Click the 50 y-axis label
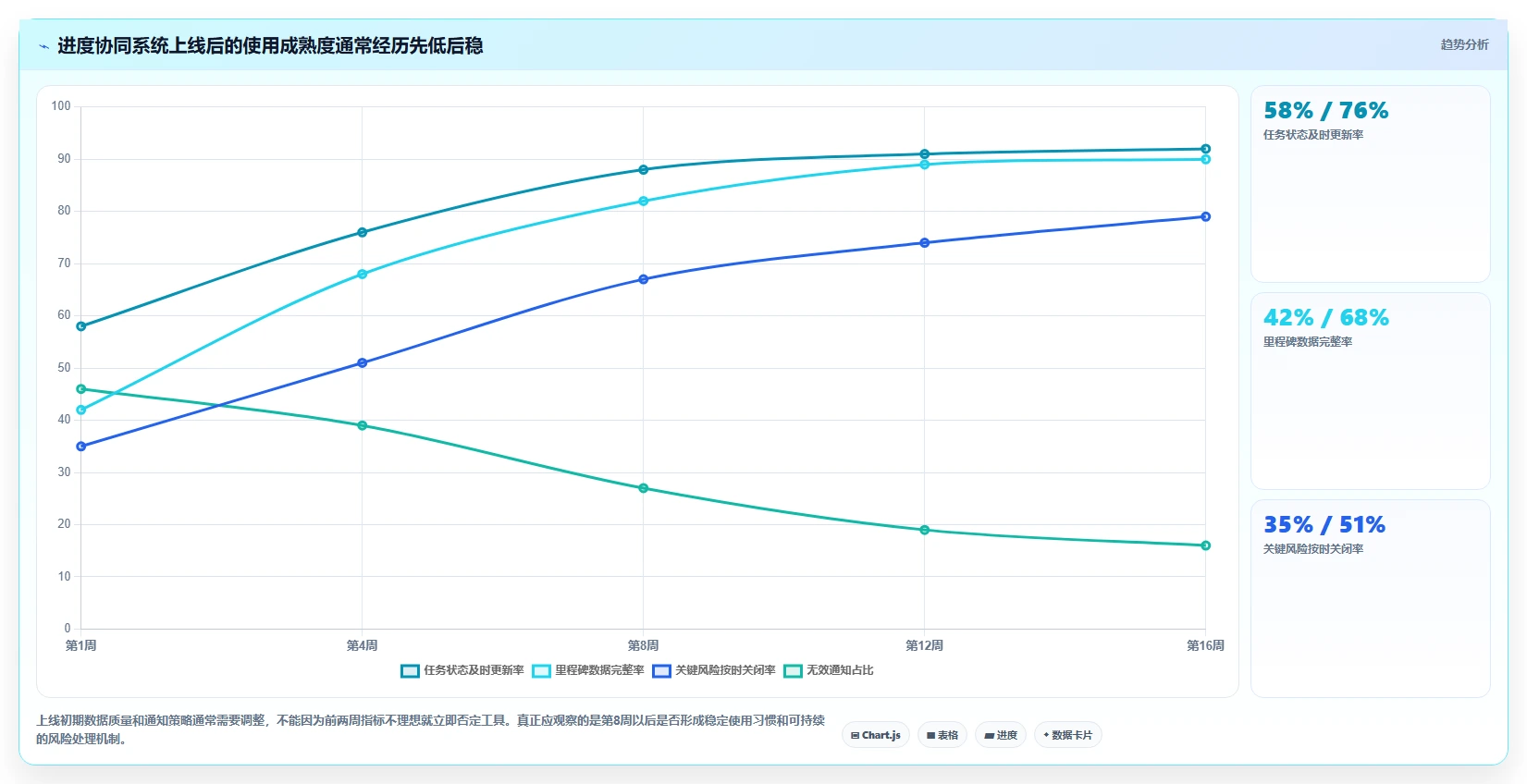 click(64, 368)
